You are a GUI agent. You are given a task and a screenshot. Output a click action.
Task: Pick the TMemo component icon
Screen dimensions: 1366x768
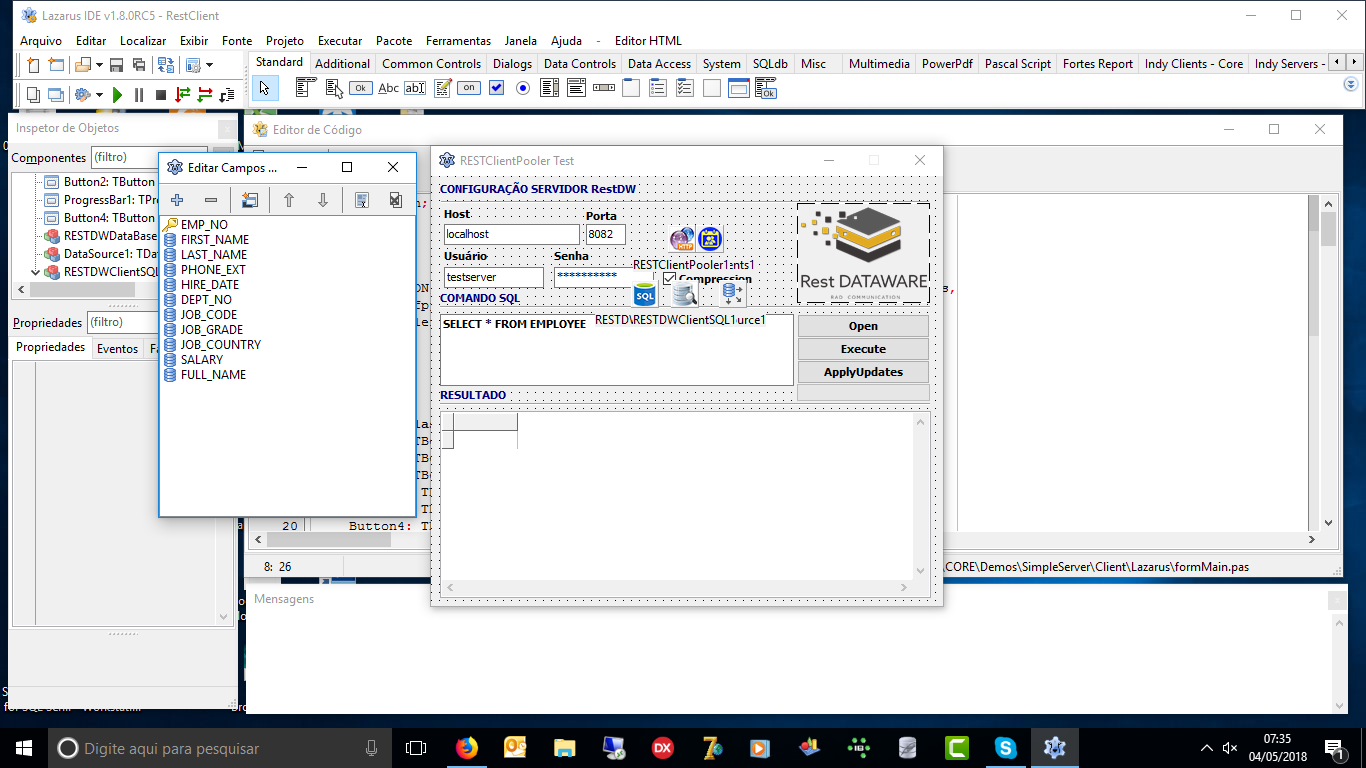(441, 88)
